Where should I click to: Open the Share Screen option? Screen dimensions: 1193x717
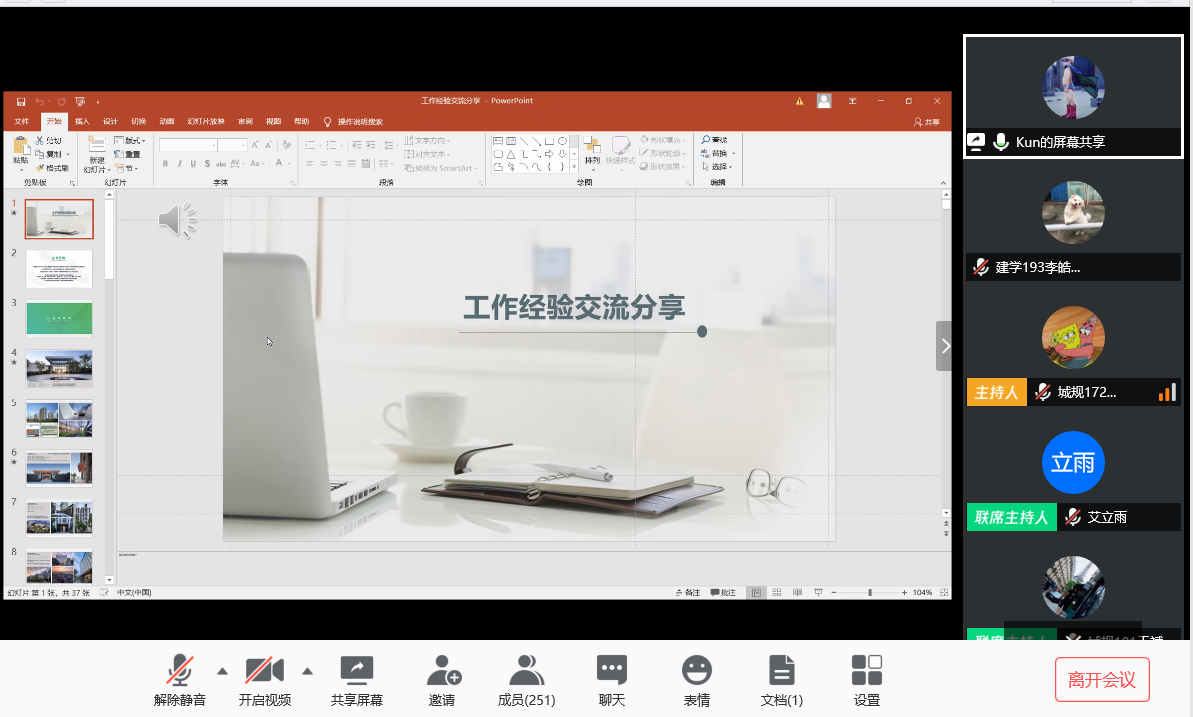tap(356, 680)
